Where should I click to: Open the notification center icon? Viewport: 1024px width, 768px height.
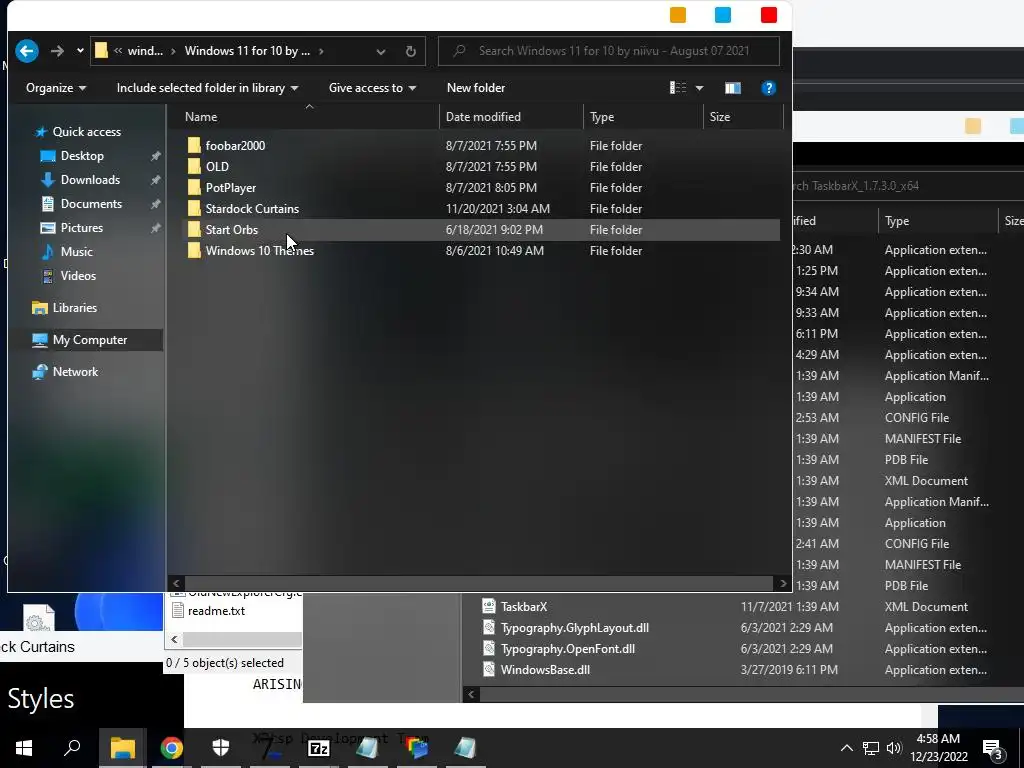tap(992, 748)
